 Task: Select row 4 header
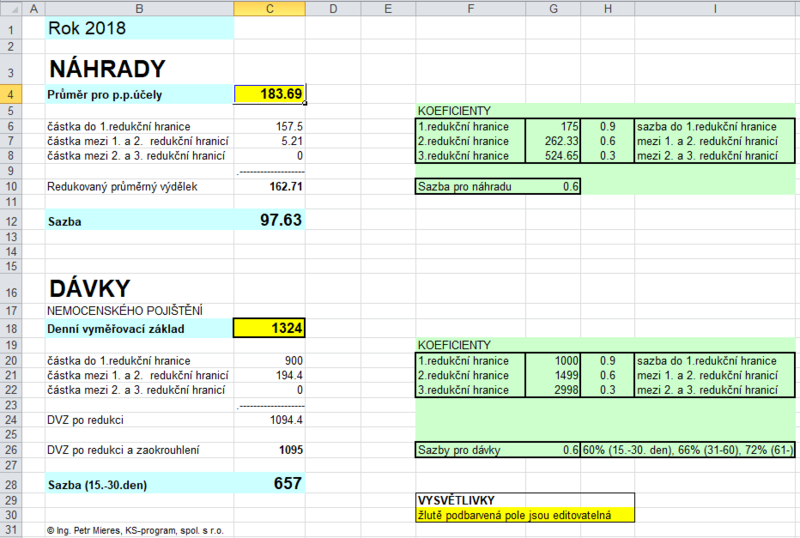click(11, 94)
